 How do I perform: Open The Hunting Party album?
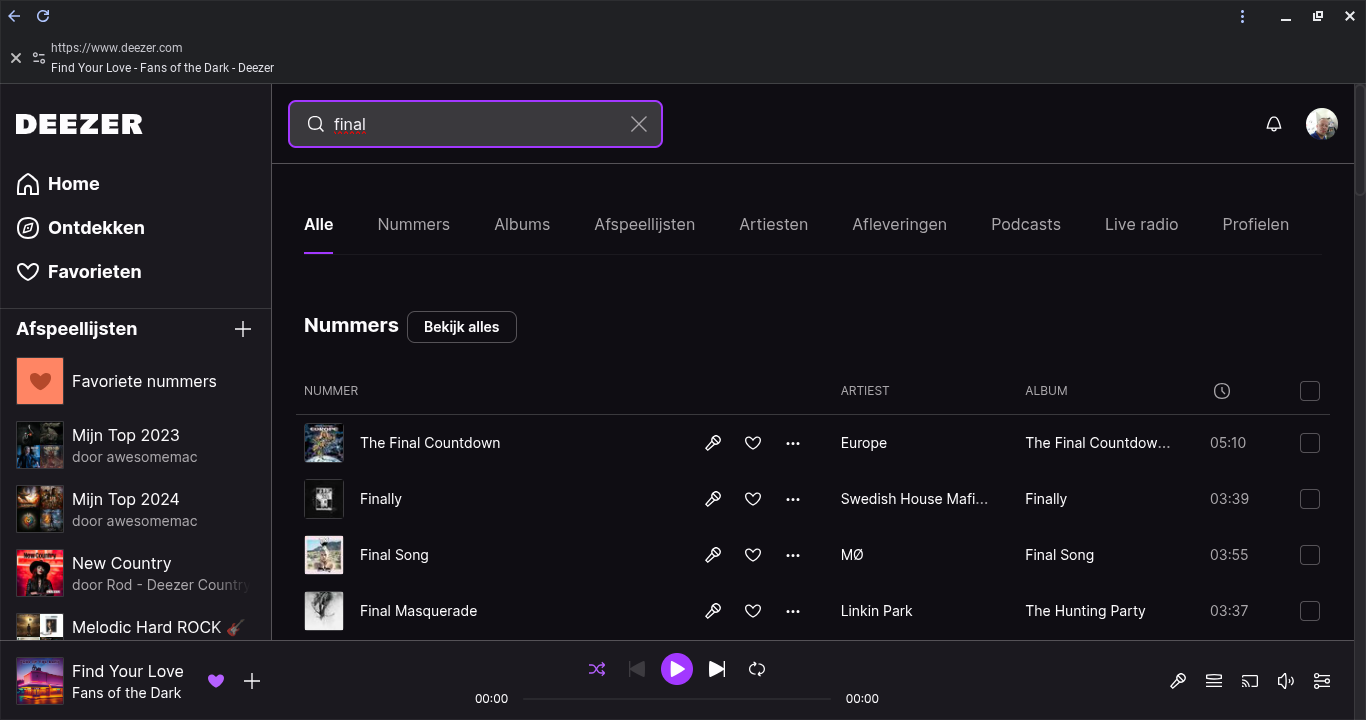pos(1085,611)
